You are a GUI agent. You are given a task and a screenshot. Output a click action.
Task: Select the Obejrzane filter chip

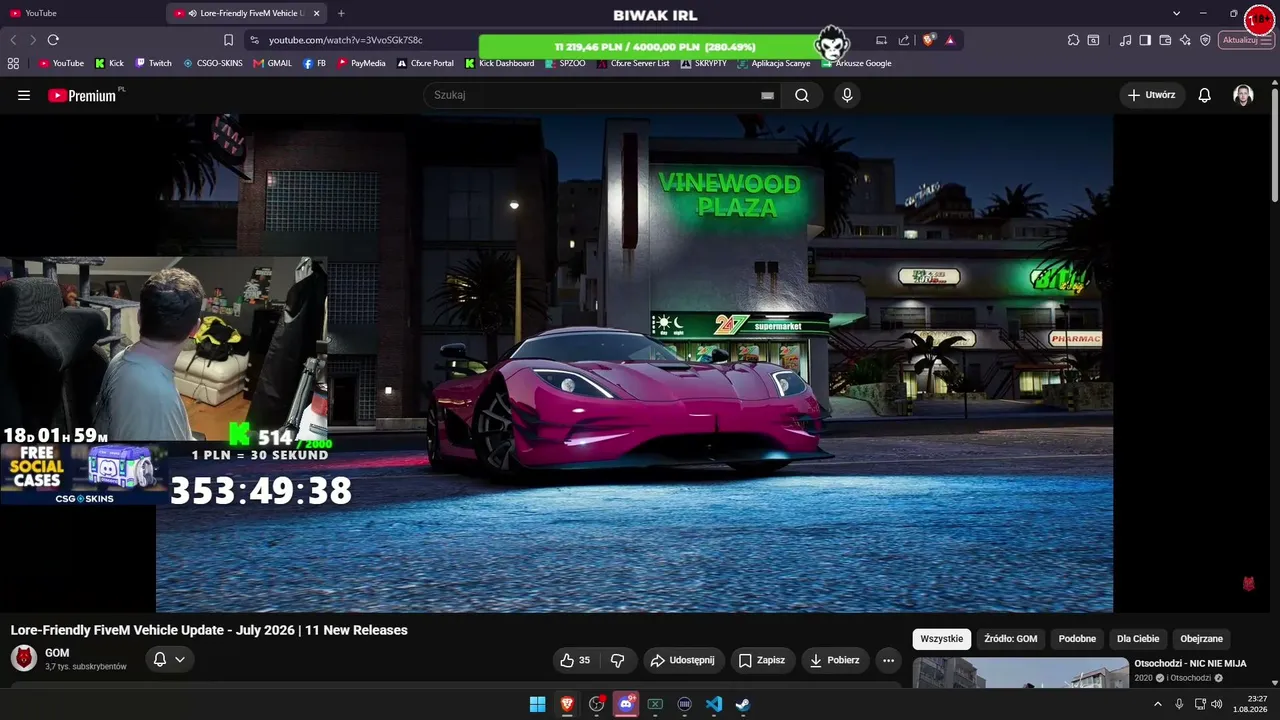coord(1201,639)
